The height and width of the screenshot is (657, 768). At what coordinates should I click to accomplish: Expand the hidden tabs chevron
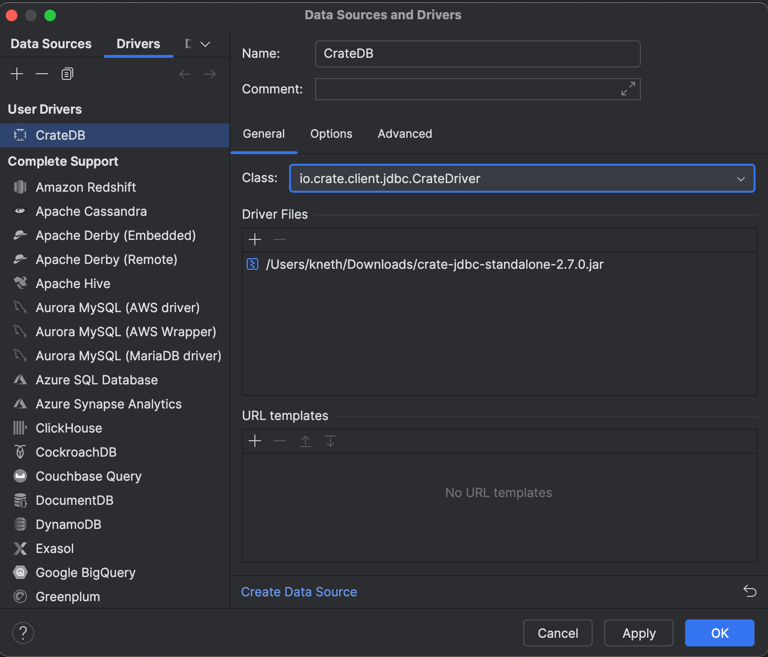pos(205,44)
